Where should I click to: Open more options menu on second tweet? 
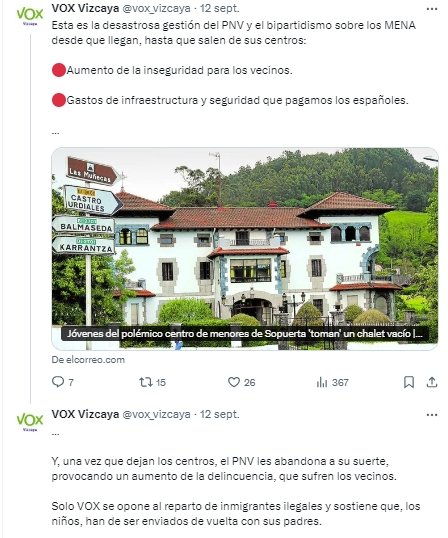(x=432, y=415)
